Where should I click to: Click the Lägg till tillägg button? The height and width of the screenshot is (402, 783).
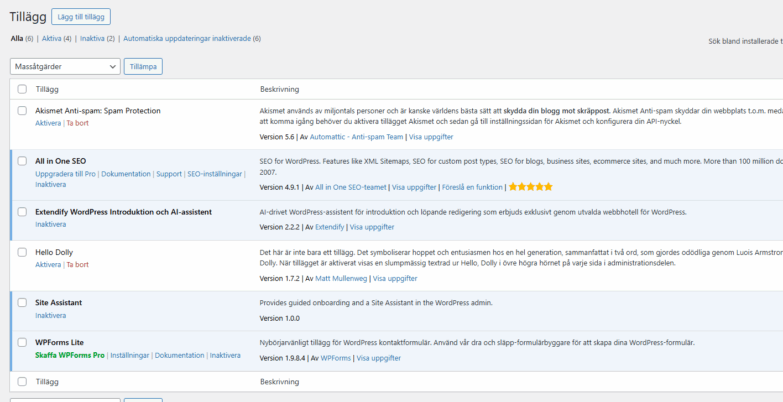pyautogui.click(x=81, y=17)
